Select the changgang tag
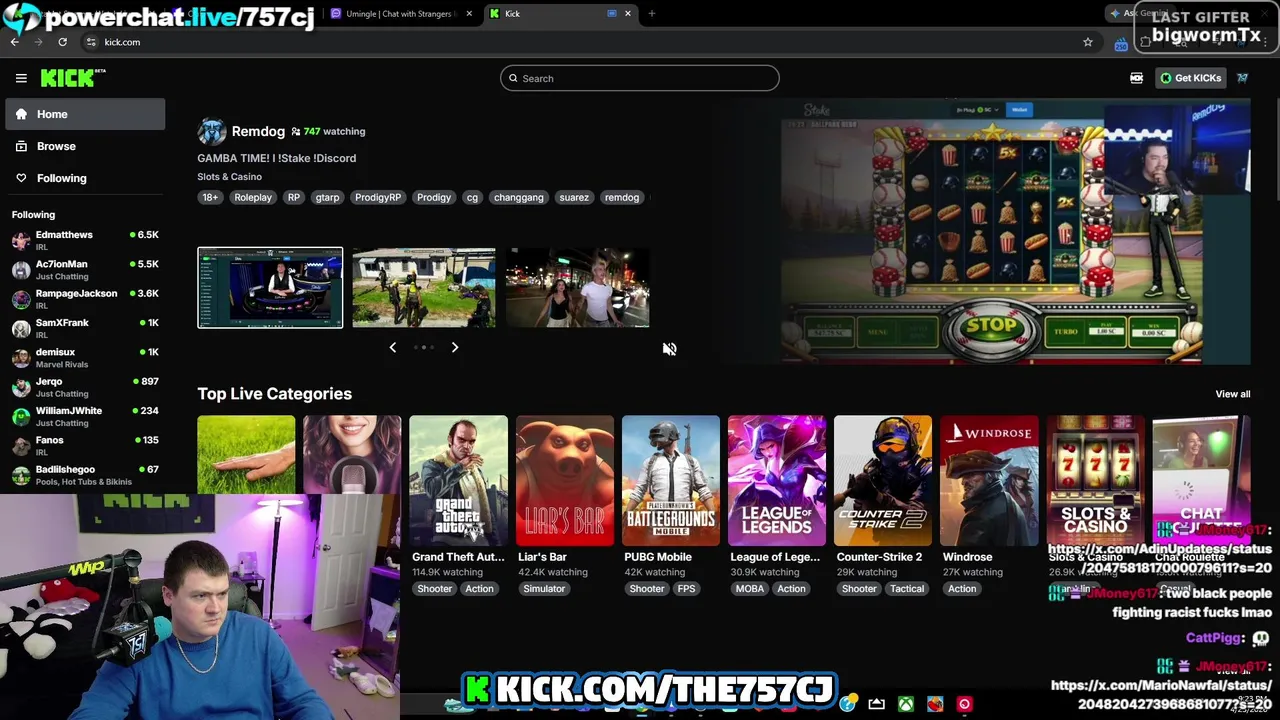1280x720 pixels. [x=518, y=197]
